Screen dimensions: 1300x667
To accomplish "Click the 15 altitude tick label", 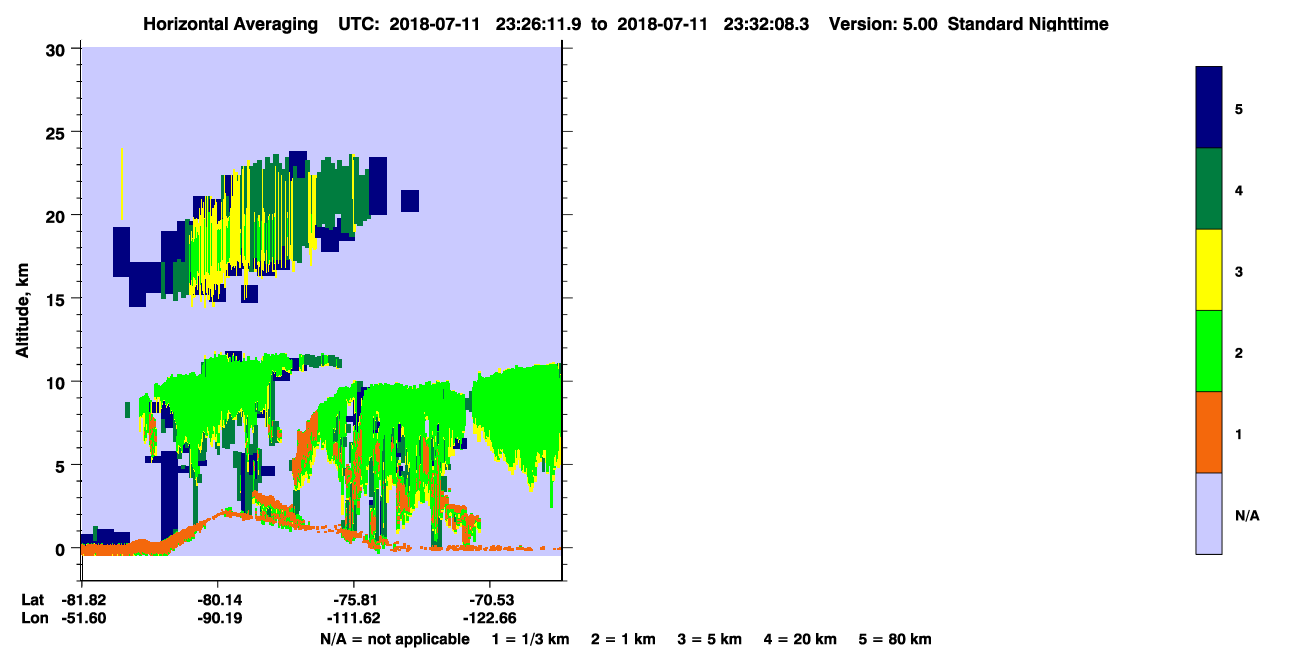I will pyautogui.click(x=57, y=299).
